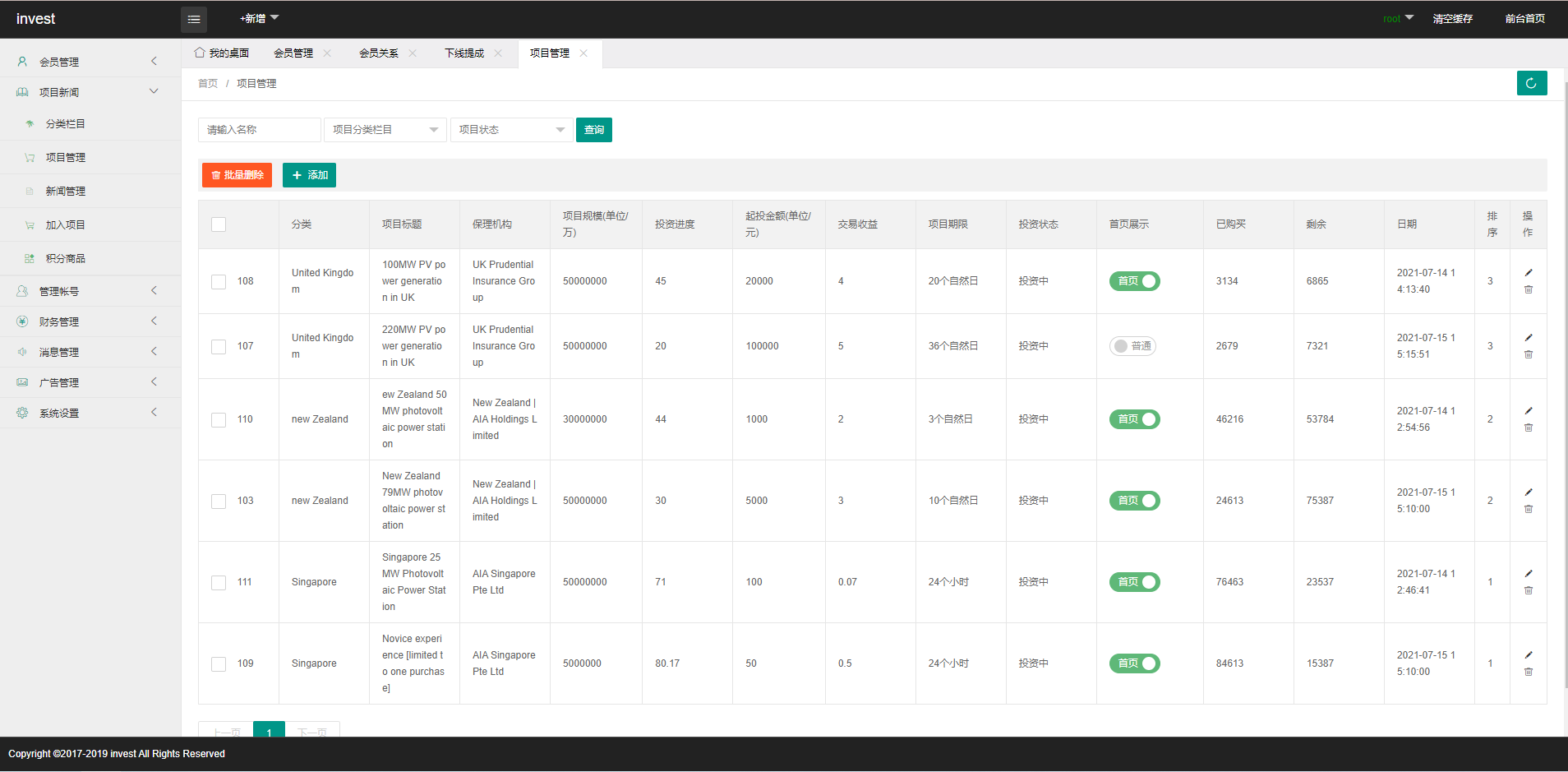
Task: Click the 请输入名称 name input field
Action: [x=259, y=130]
